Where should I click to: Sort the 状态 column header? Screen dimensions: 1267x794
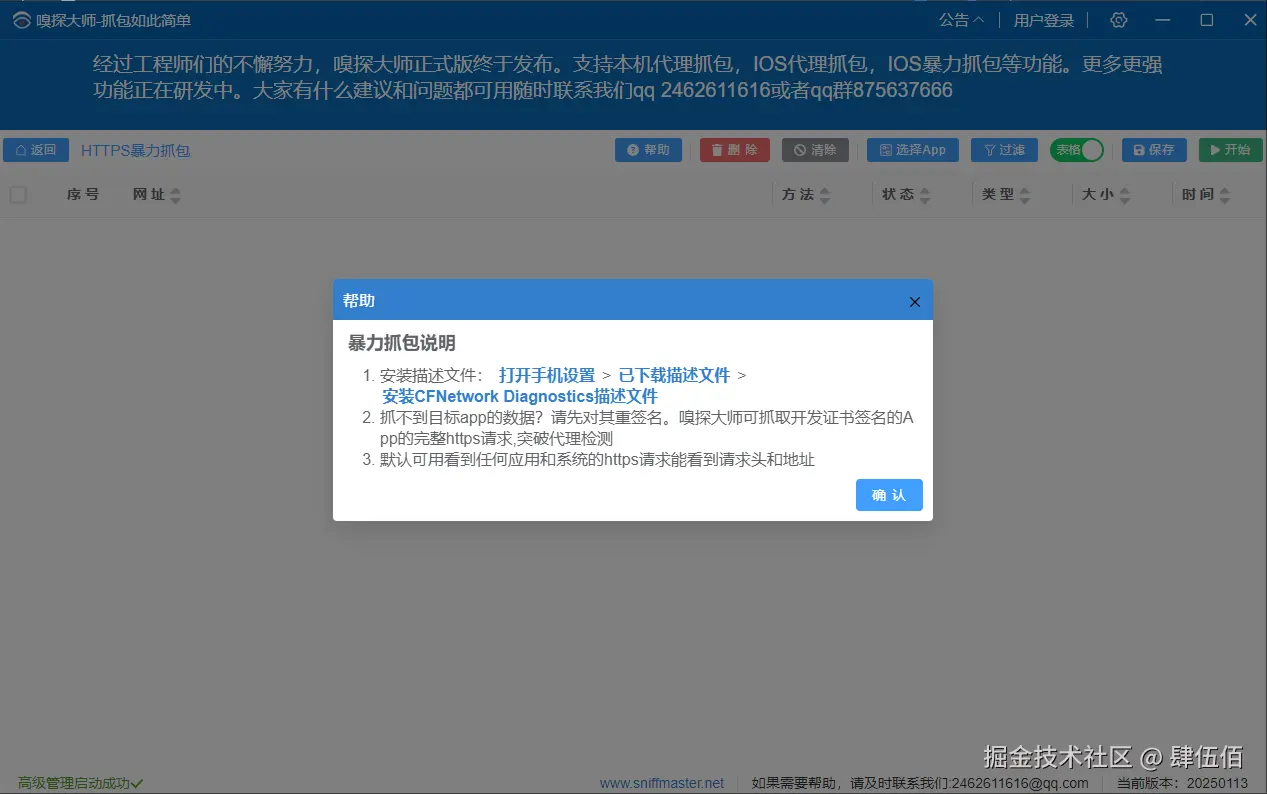pos(904,194)
